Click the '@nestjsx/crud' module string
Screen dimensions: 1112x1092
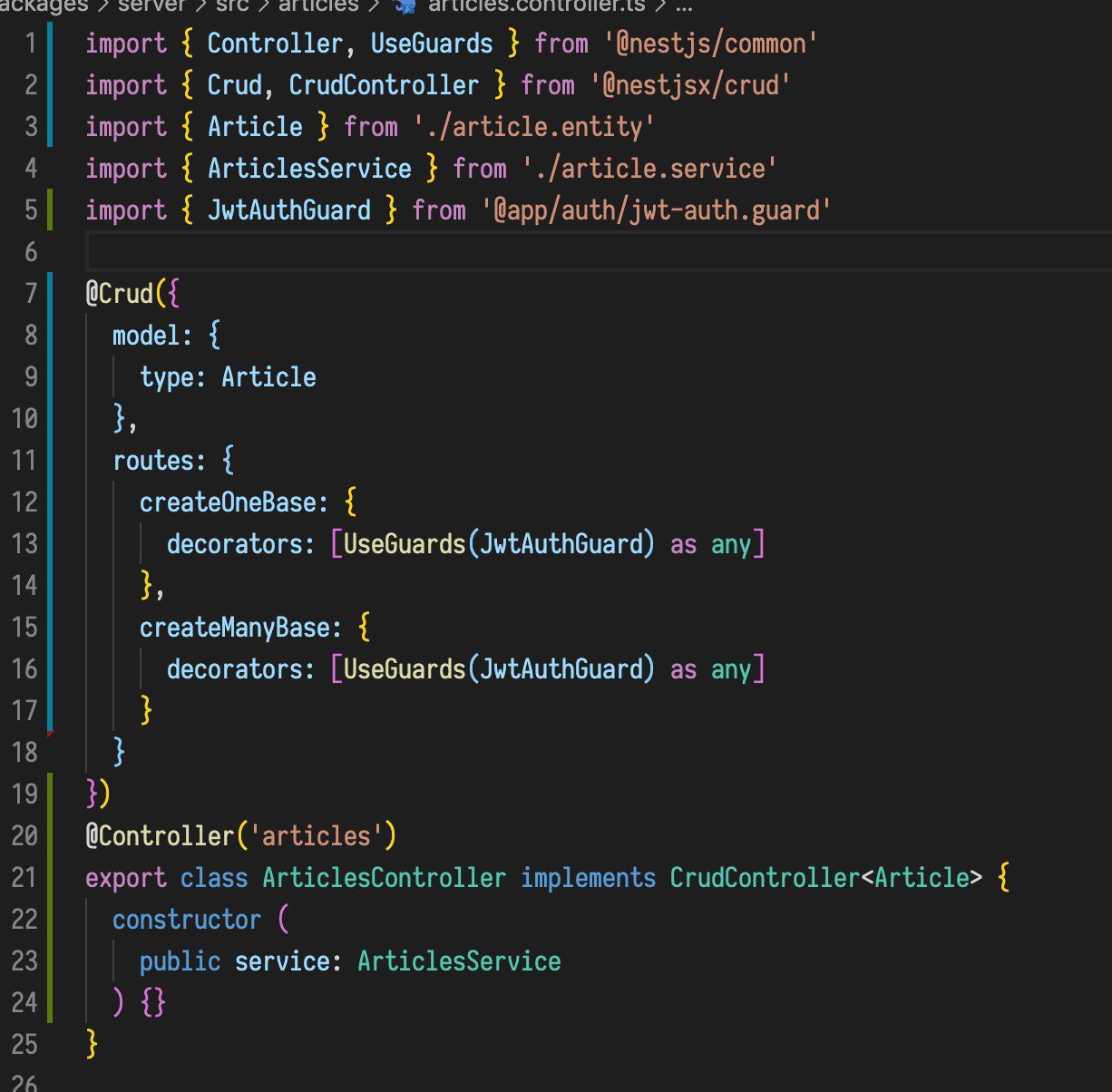[690, 85]
